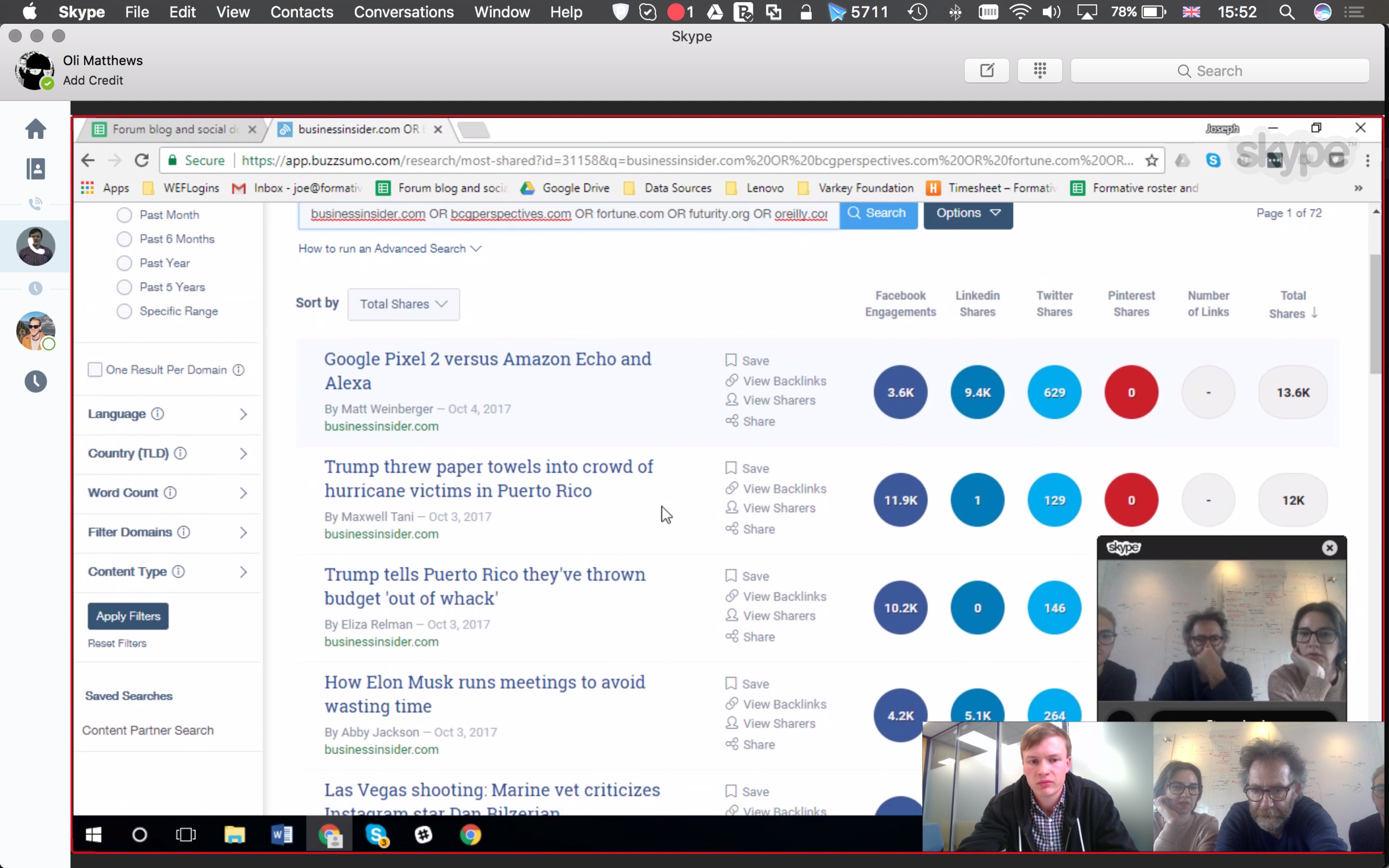
Task: Close the small Skype video popup
Action: (x=1330, y=548)
